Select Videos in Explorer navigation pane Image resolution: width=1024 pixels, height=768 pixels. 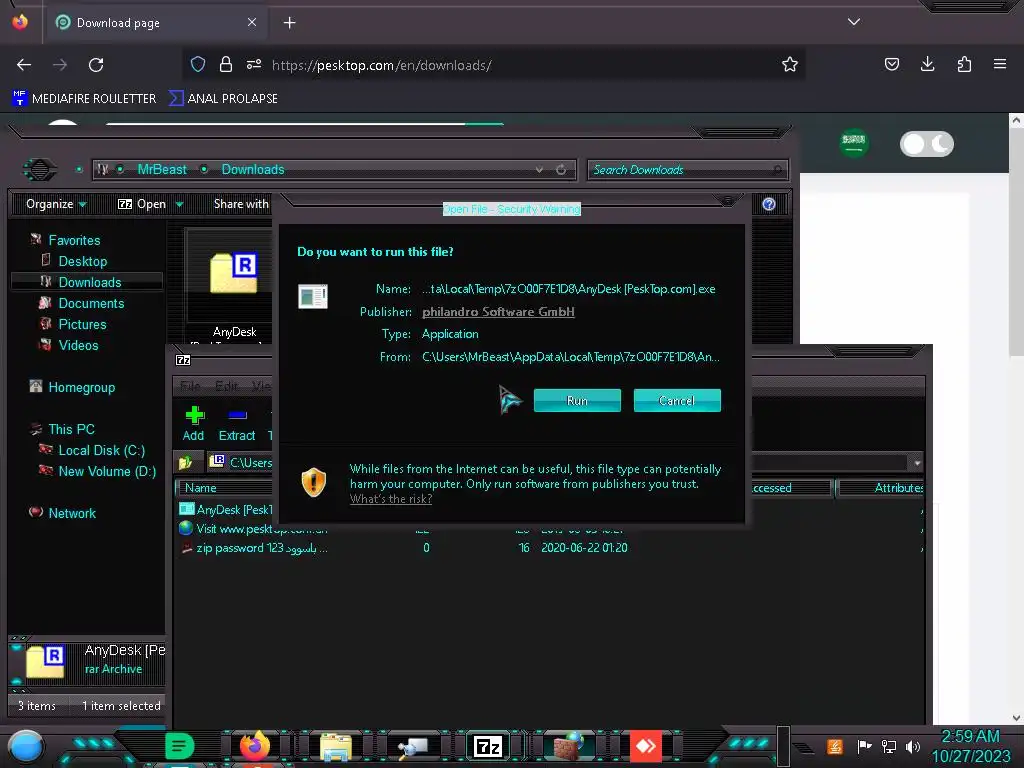[x=78, y=345]
